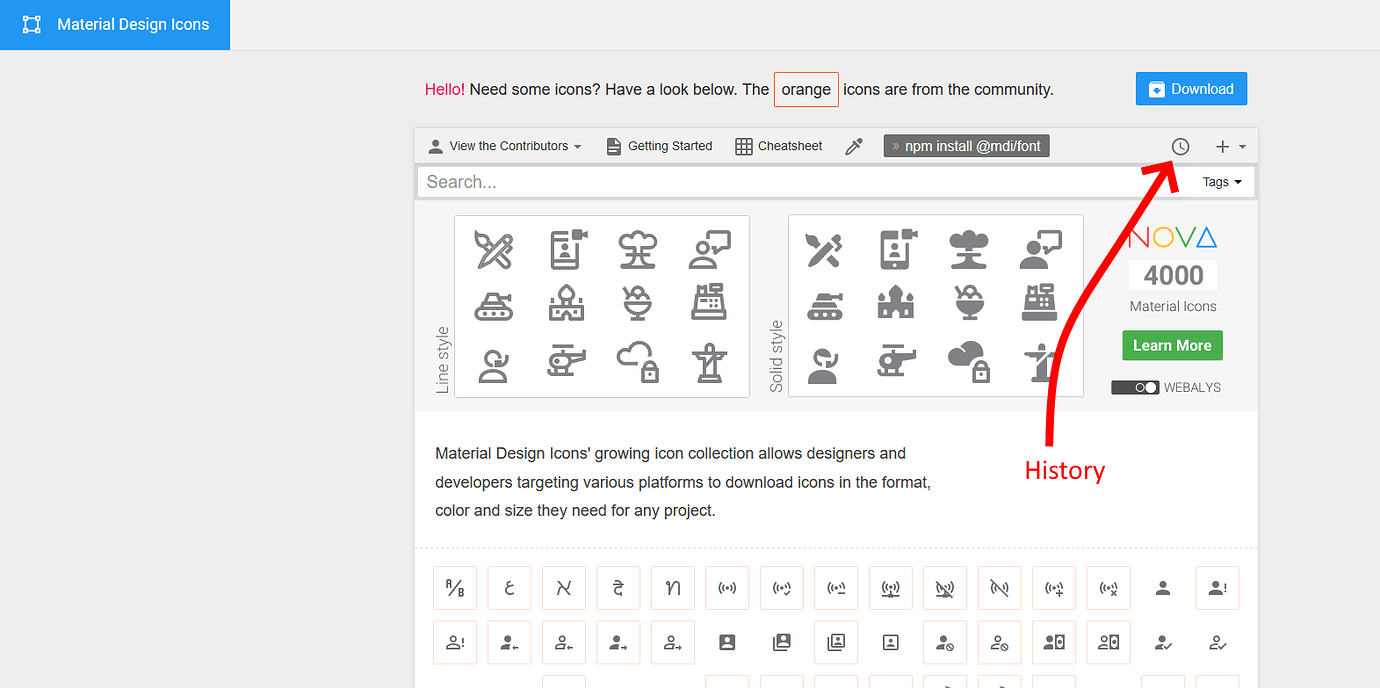Click inside the Search field

[x=700, y=181]
